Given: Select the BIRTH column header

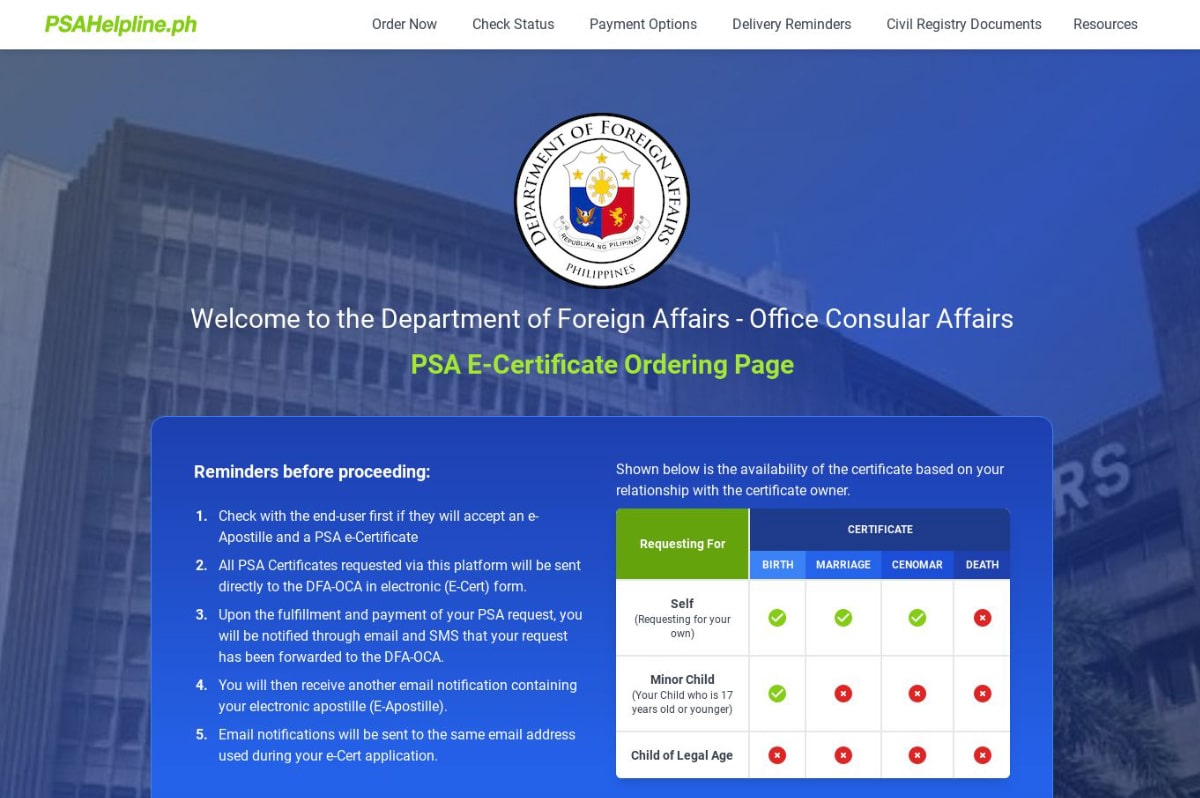Looking at the screenshot, I should (777, 565).
